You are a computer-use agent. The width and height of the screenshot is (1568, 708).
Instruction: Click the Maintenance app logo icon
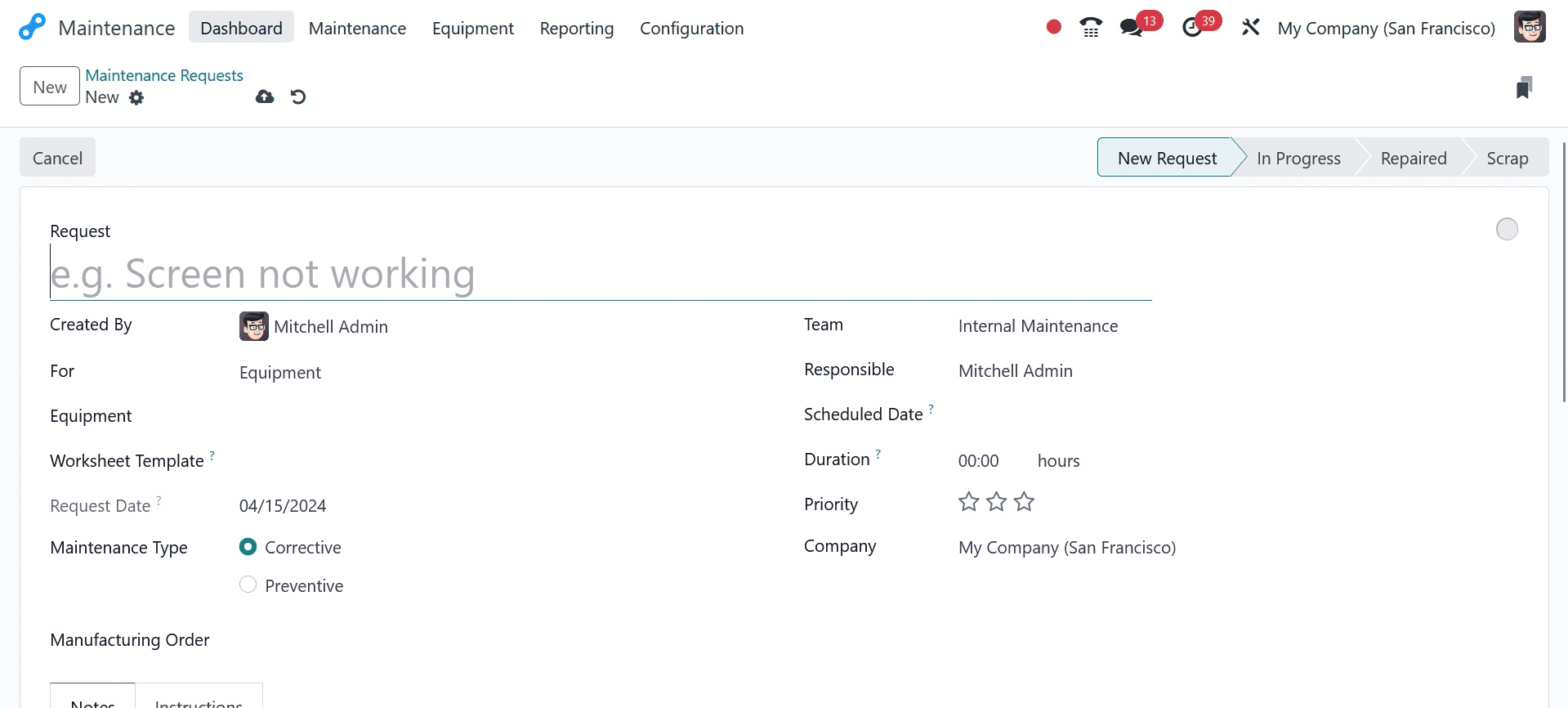coord(32,27)
